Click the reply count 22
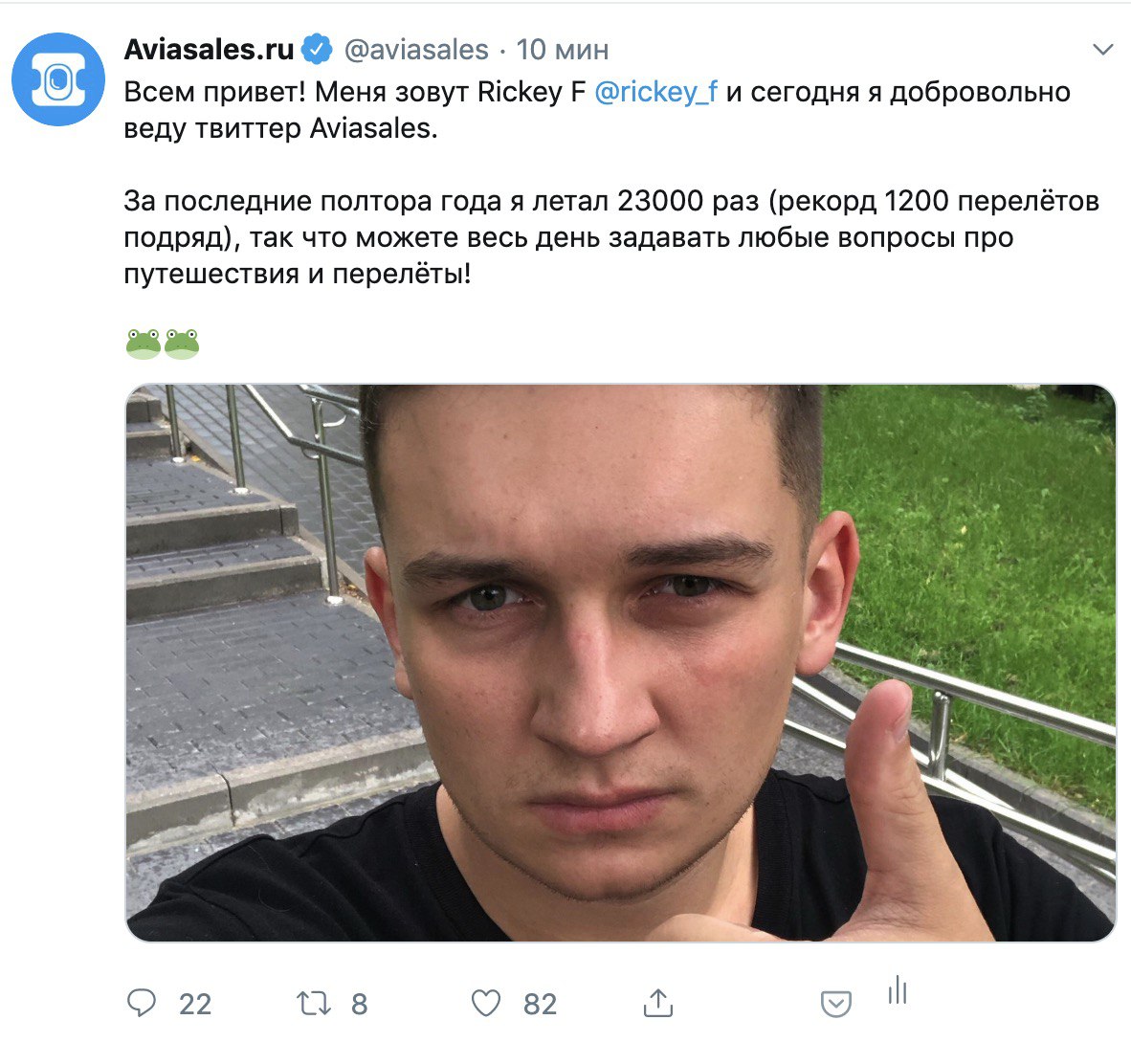 (x=195, y=1004)
